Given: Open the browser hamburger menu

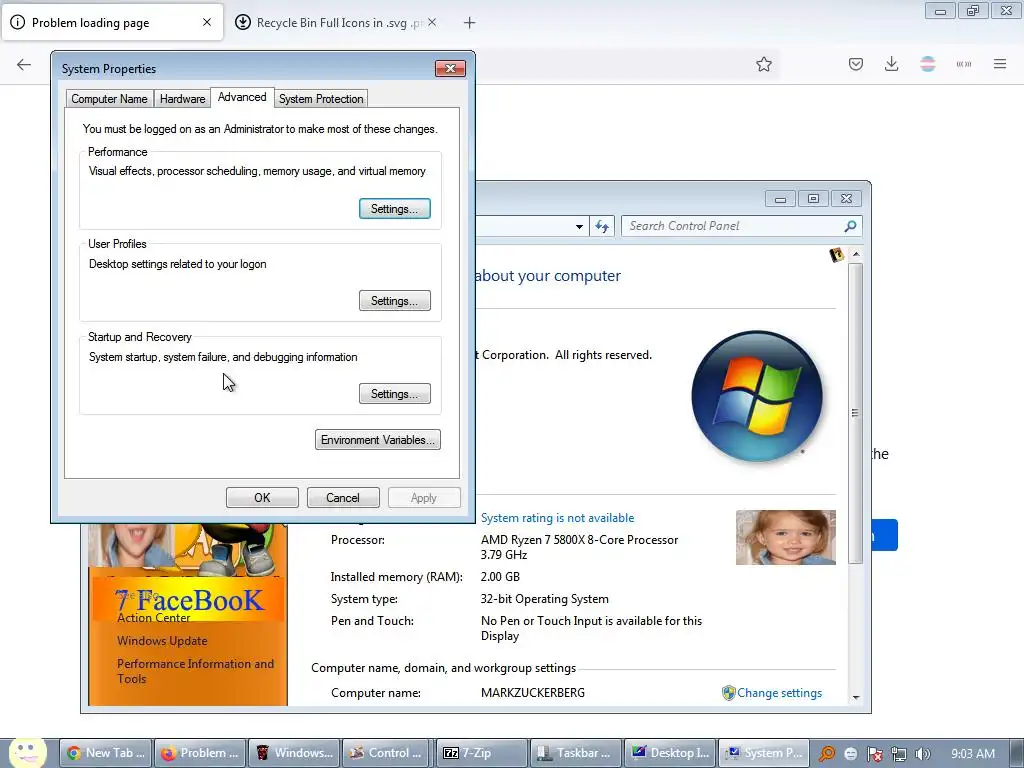Looking at the screenshot, I should coord(1000,64).
